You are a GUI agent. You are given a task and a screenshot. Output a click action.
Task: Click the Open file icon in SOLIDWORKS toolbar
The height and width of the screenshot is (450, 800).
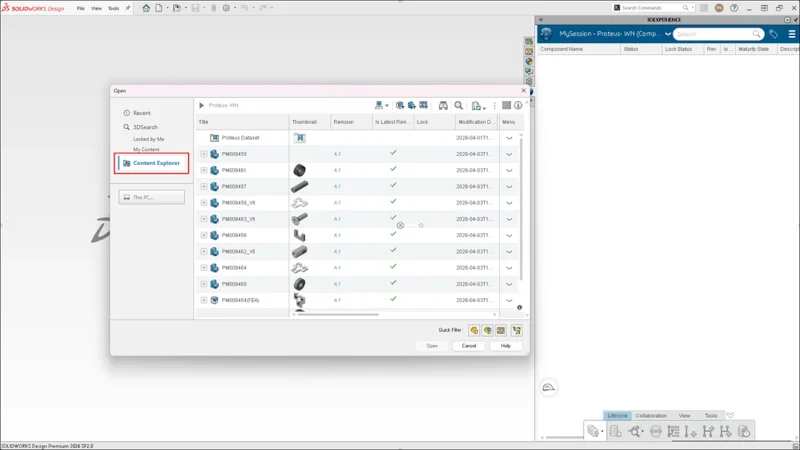(177, 8)
